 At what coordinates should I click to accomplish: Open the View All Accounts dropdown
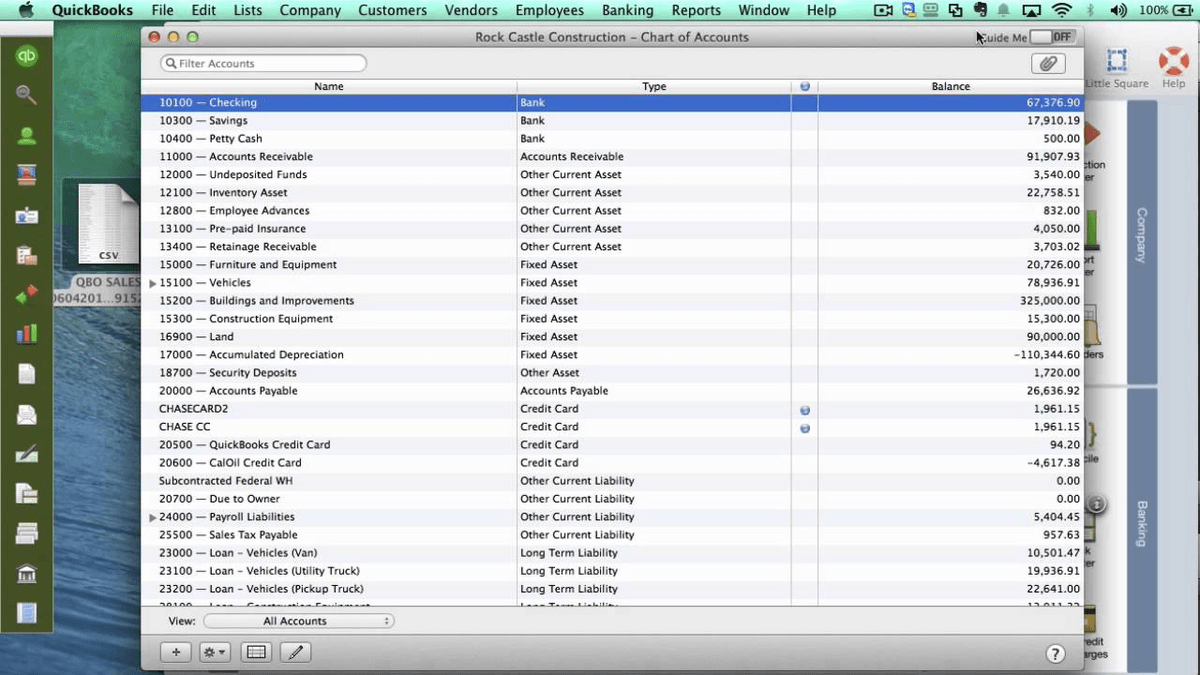[x=298, y=620]
